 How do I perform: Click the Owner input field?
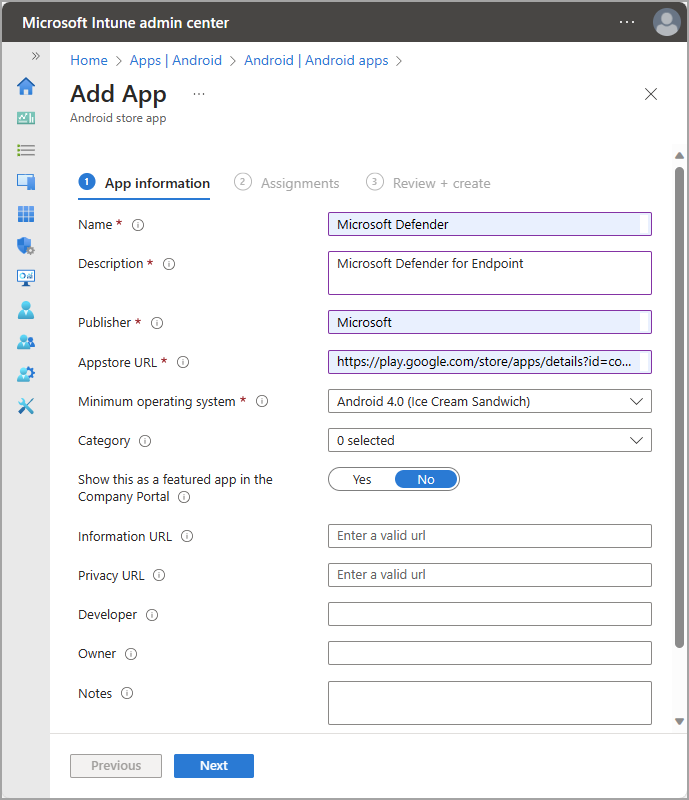(489, 653)
